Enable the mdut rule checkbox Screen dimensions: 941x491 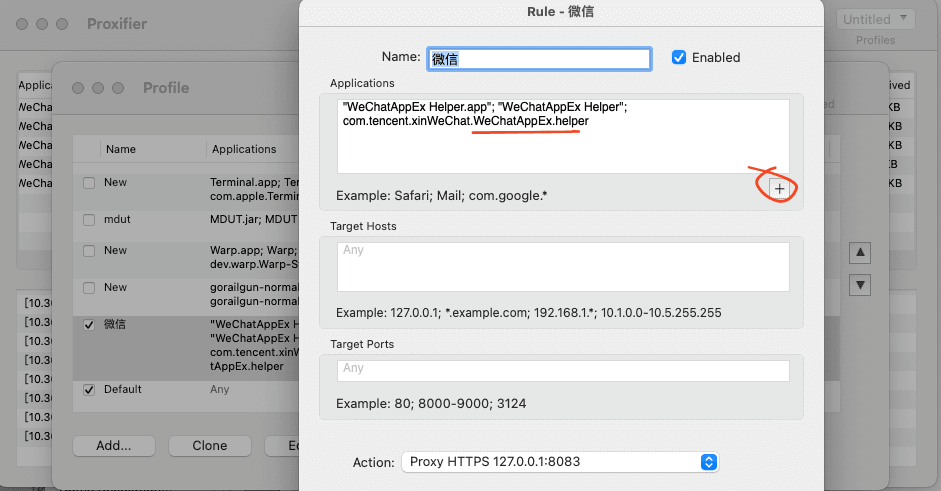[89, 220]
